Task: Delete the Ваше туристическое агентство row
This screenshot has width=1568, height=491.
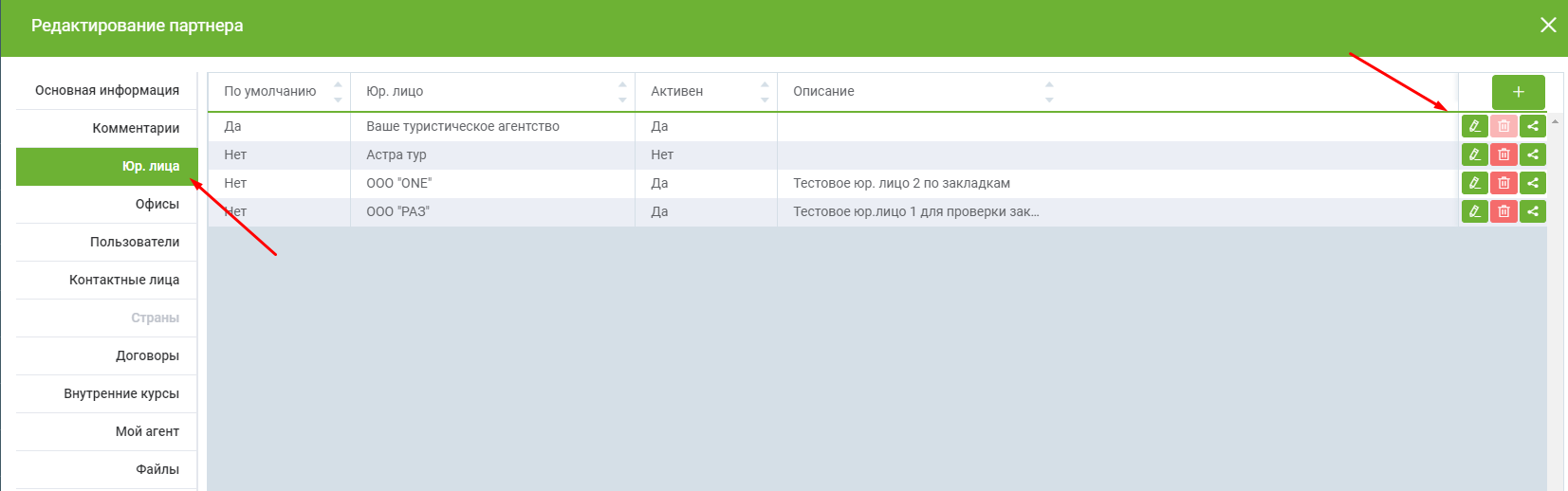Action: click(1503, 126)
